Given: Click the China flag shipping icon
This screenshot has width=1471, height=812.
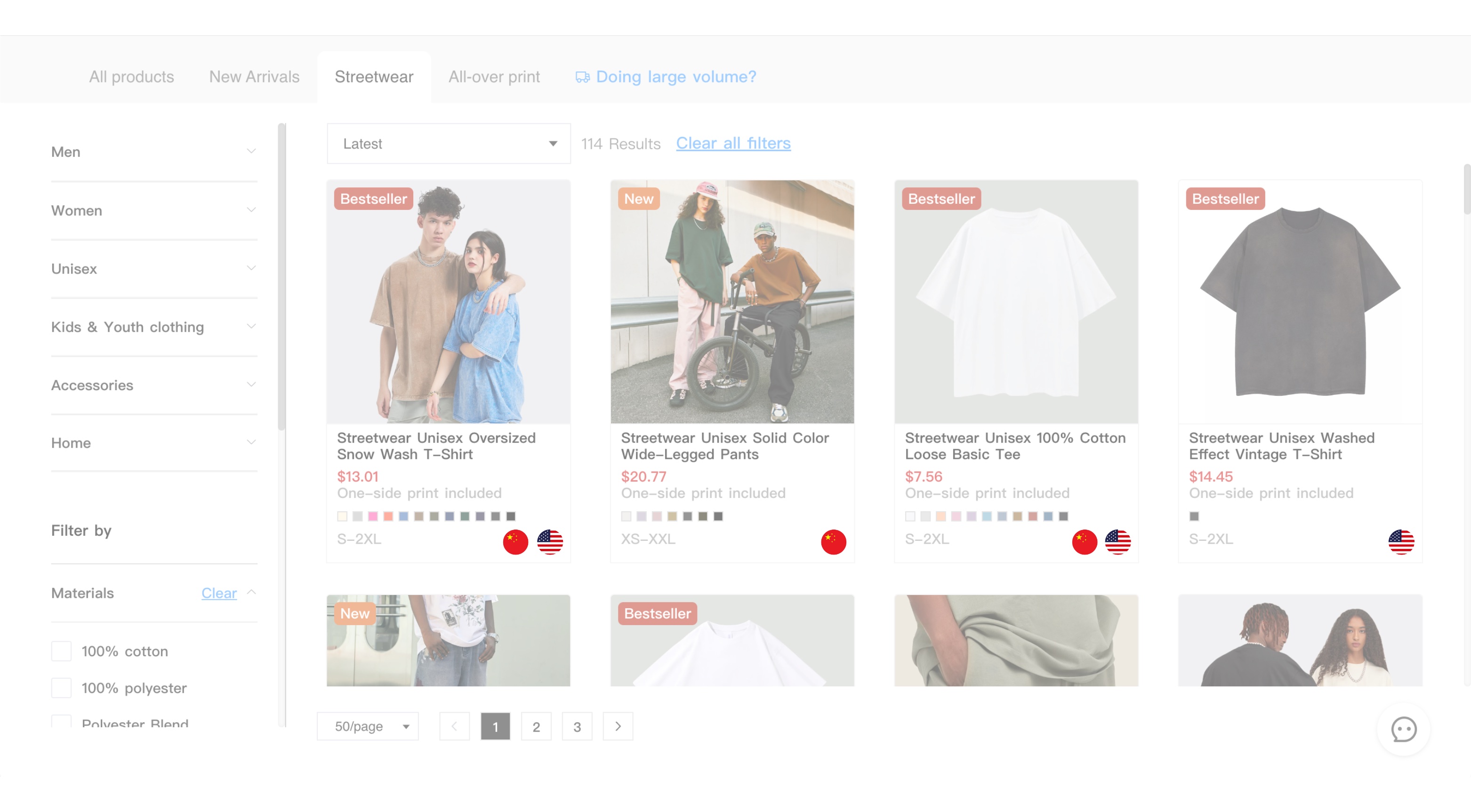Looking at the screenshot, I should click(x=517, y=542).
